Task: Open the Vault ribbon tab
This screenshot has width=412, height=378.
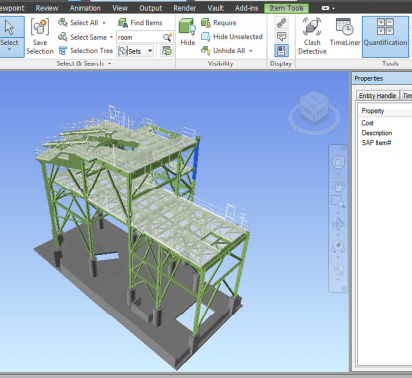Action: (215, 8)
